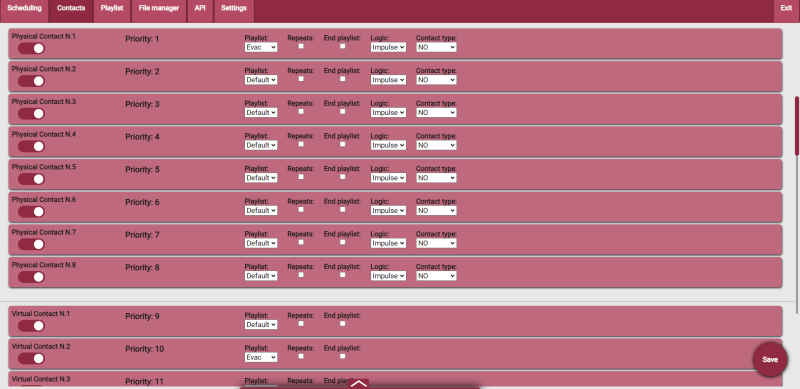Save the contact configuration

click(x=770, y=359)
